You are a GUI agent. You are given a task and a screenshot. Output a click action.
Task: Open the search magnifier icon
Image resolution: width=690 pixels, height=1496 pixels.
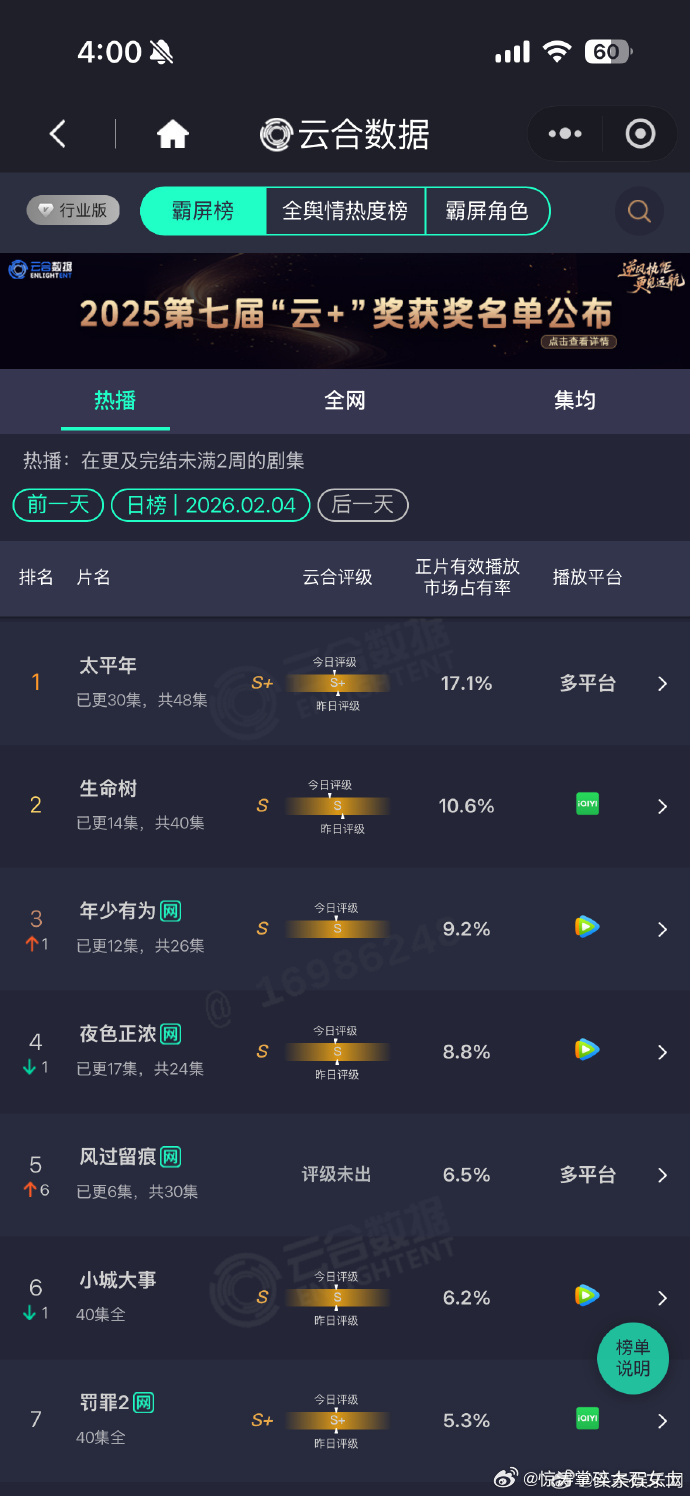pyautogui.click(x=638, y=211)
